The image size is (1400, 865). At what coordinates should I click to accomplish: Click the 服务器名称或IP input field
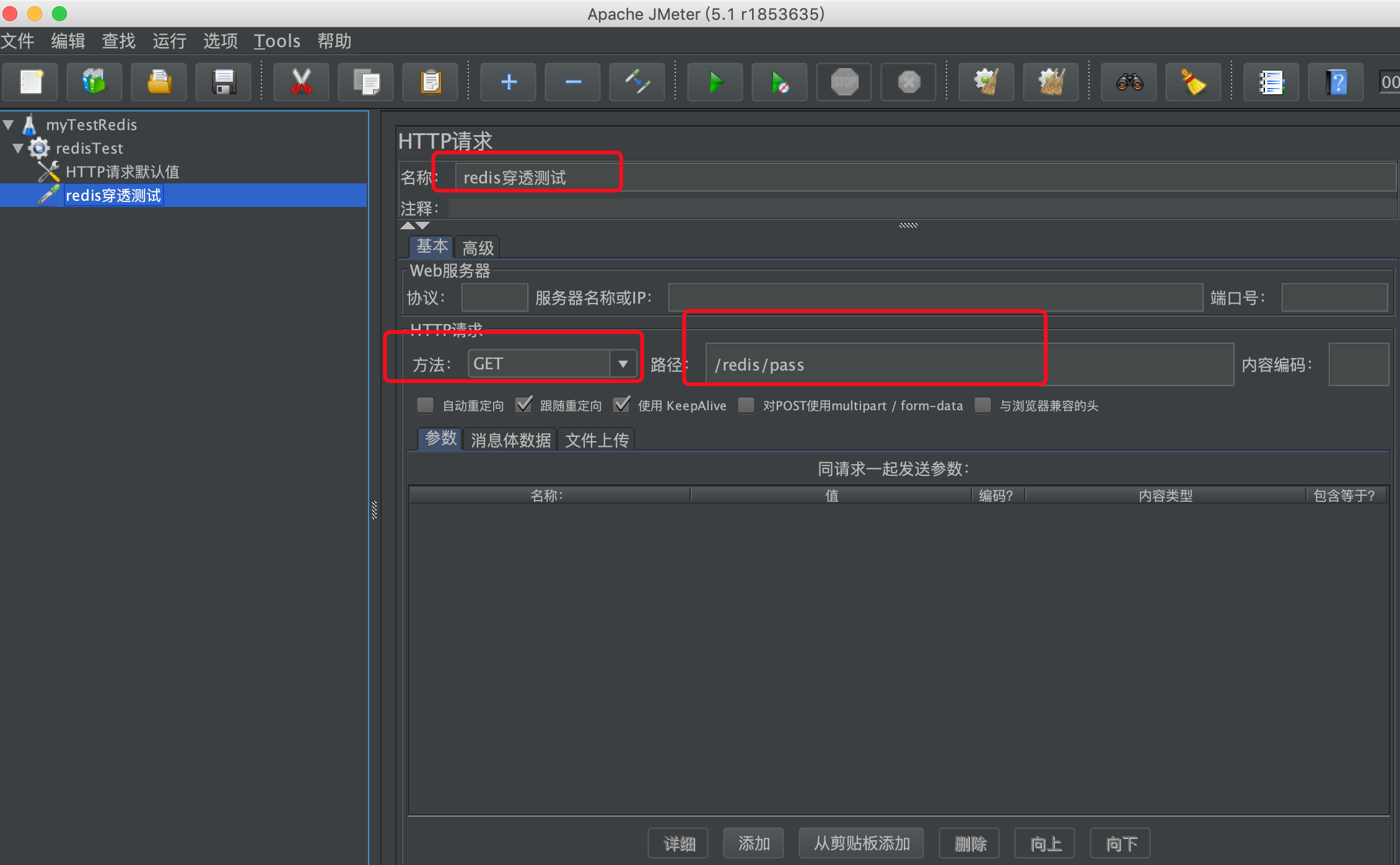935,298
